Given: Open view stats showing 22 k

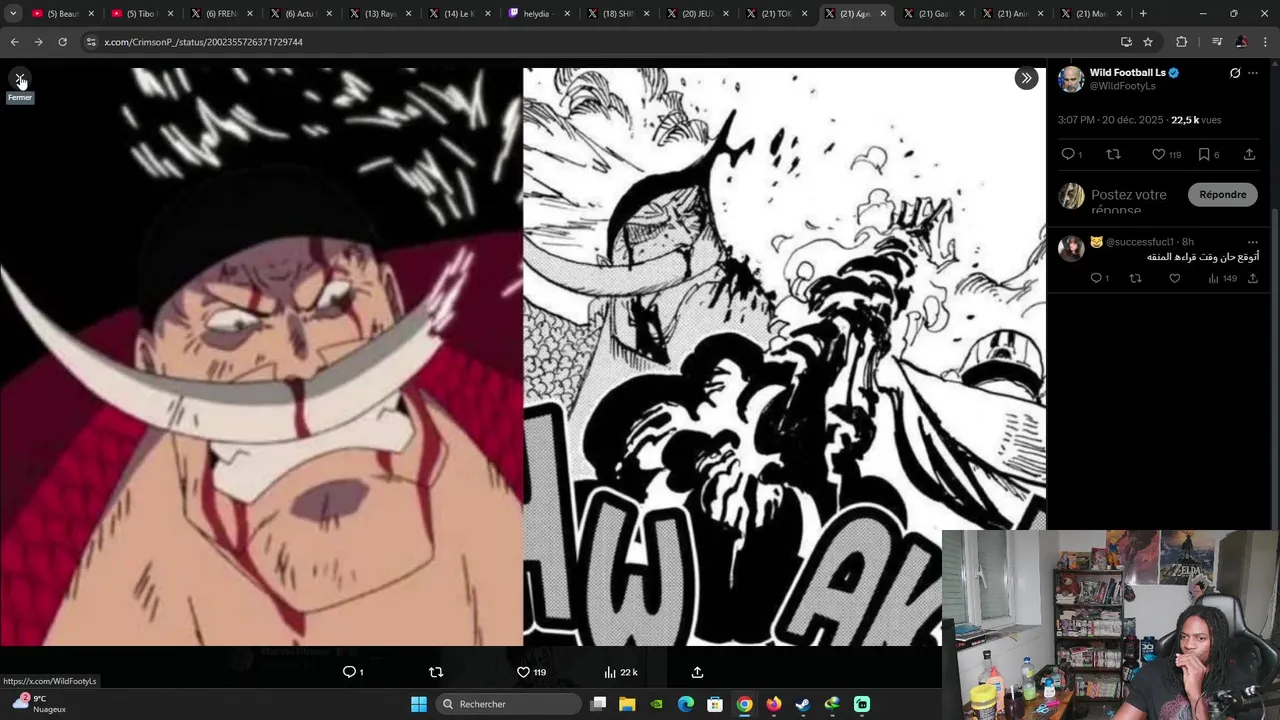Looking at the screenshot, I should pyautogui.click(x=620, y=672).
